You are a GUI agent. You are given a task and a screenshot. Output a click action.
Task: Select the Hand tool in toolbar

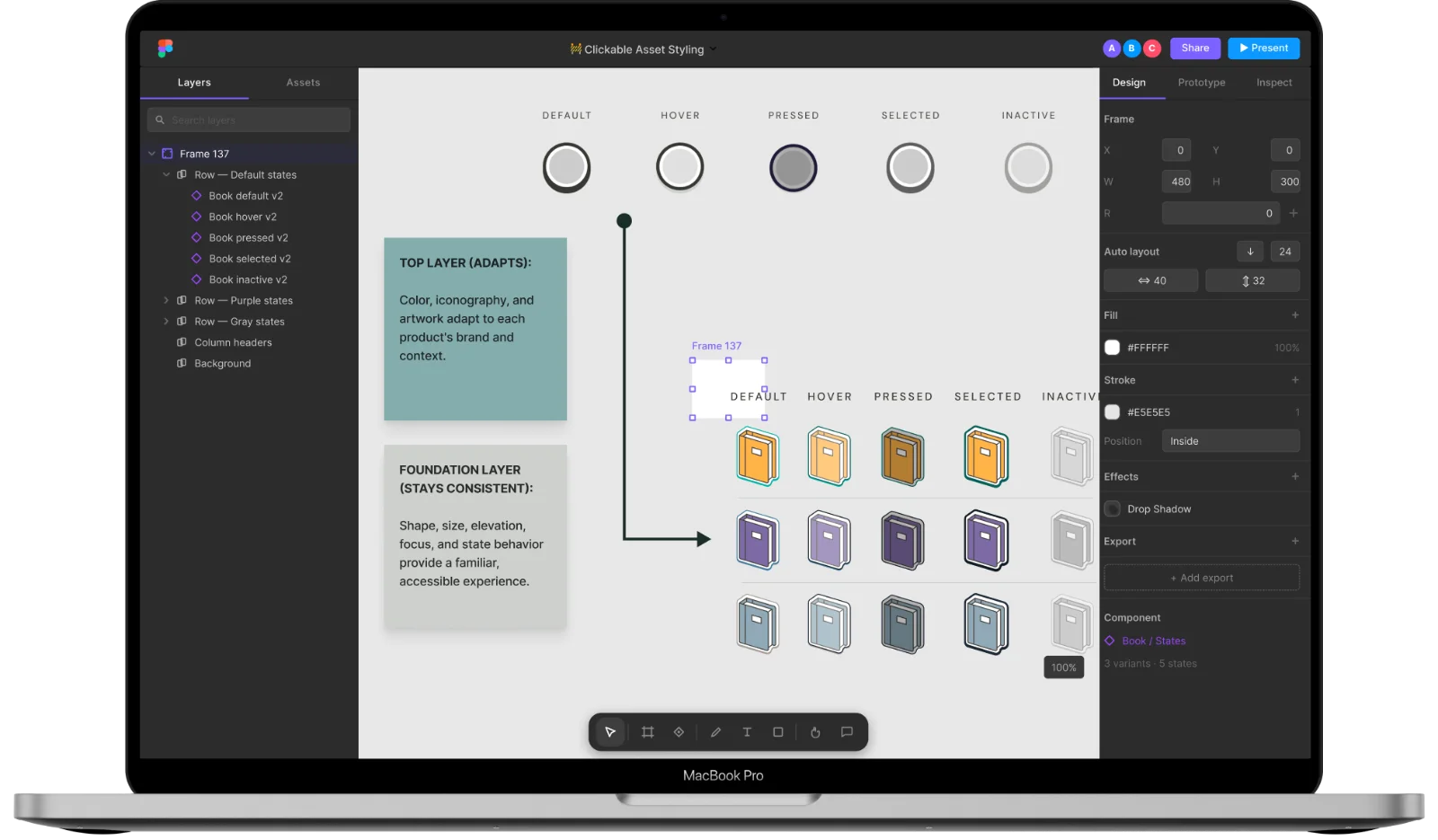click(x=815, y=732)
